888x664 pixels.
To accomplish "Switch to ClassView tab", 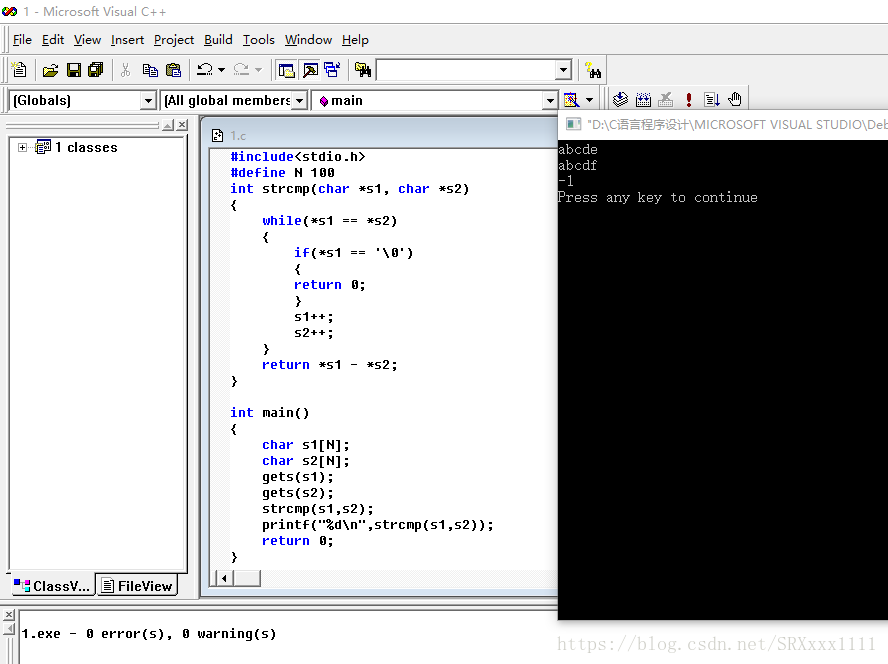I will pos(52,586).
